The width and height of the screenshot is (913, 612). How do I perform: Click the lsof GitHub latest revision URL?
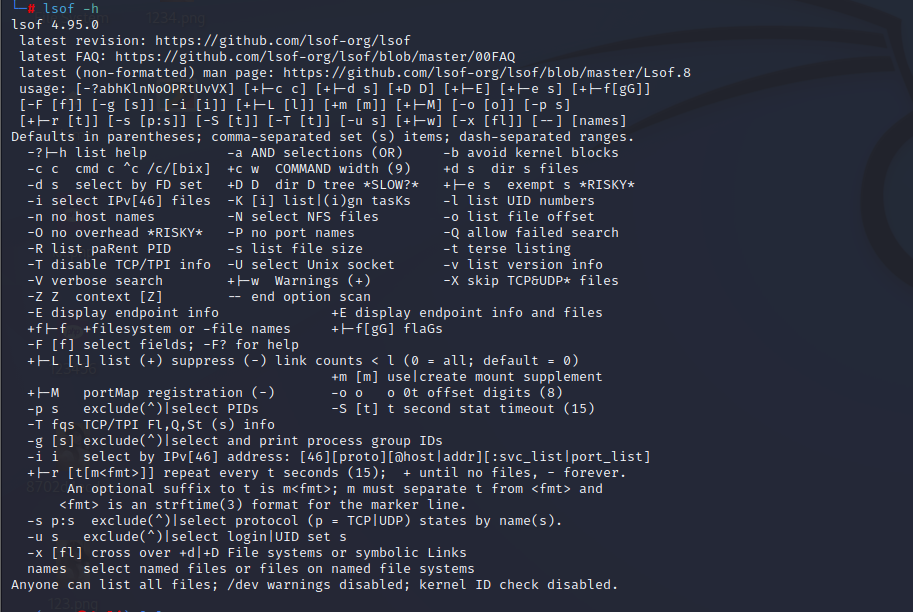282,41
